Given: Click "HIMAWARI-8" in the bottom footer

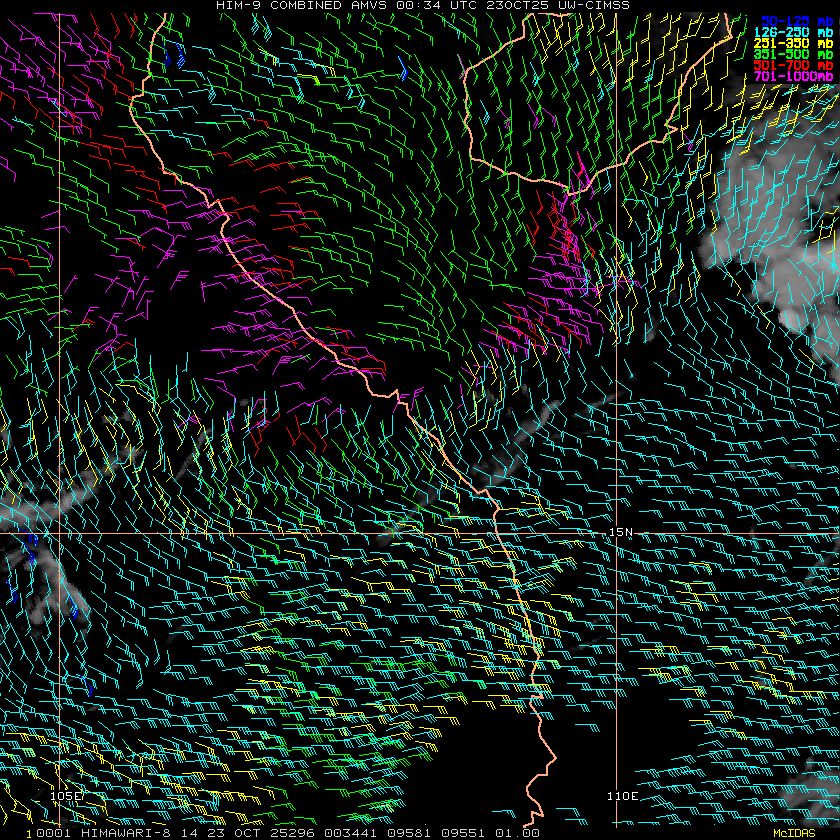Looking at the screenshot, I should 126,833.
